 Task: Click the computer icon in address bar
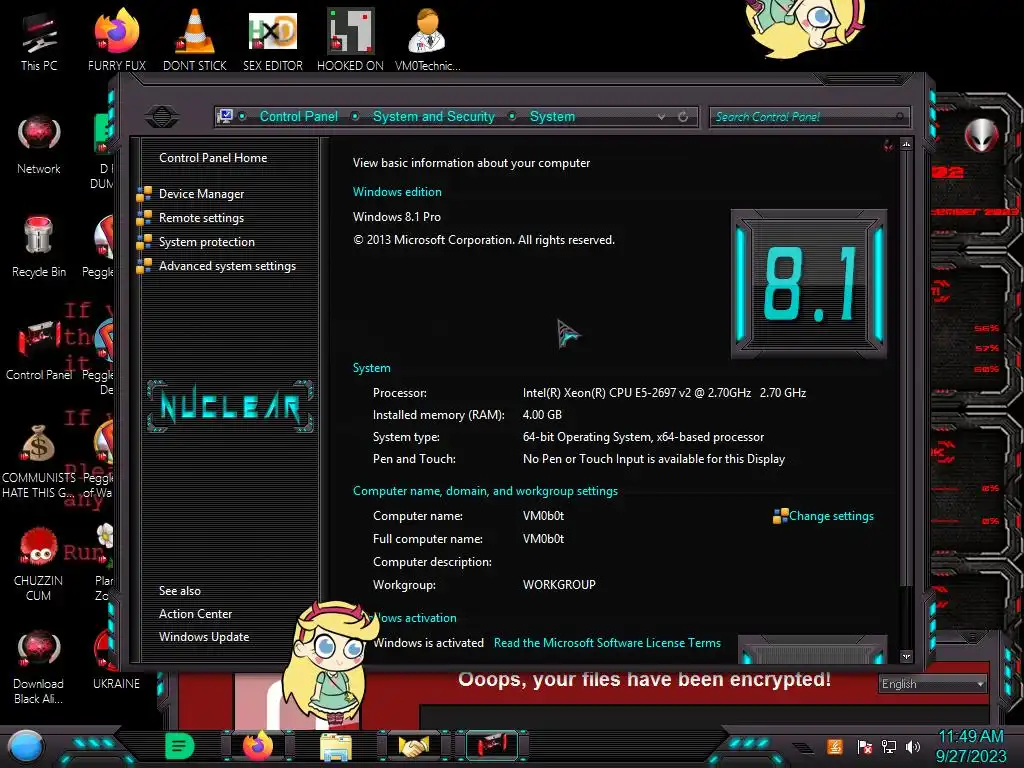coord(225,116)
